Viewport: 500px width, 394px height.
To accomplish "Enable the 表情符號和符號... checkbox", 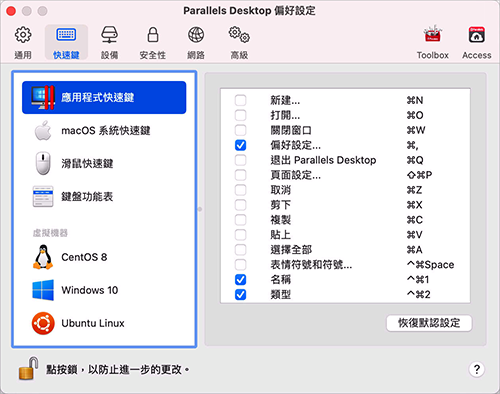I will coord(240,264).
